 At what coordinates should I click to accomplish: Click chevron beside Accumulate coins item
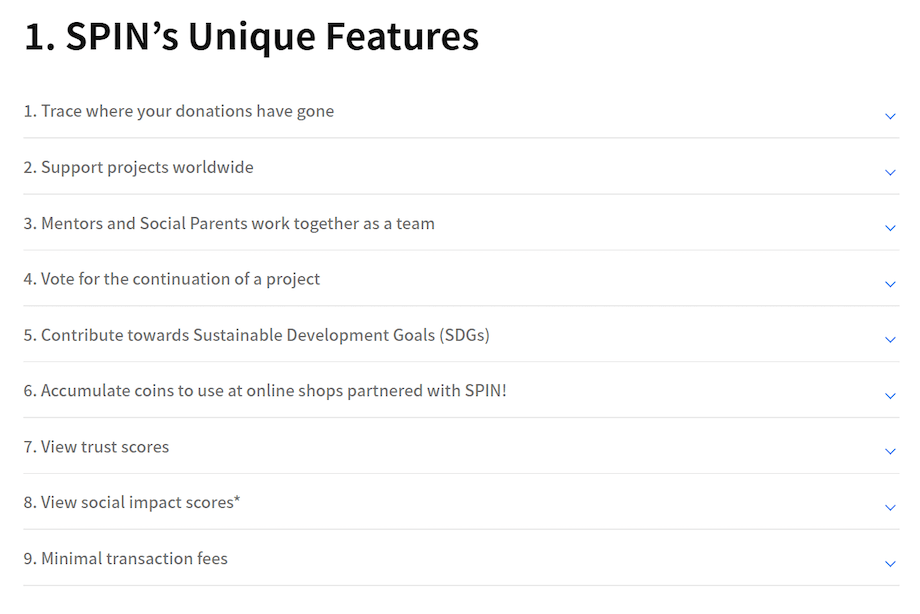click(x=890, y=396)
